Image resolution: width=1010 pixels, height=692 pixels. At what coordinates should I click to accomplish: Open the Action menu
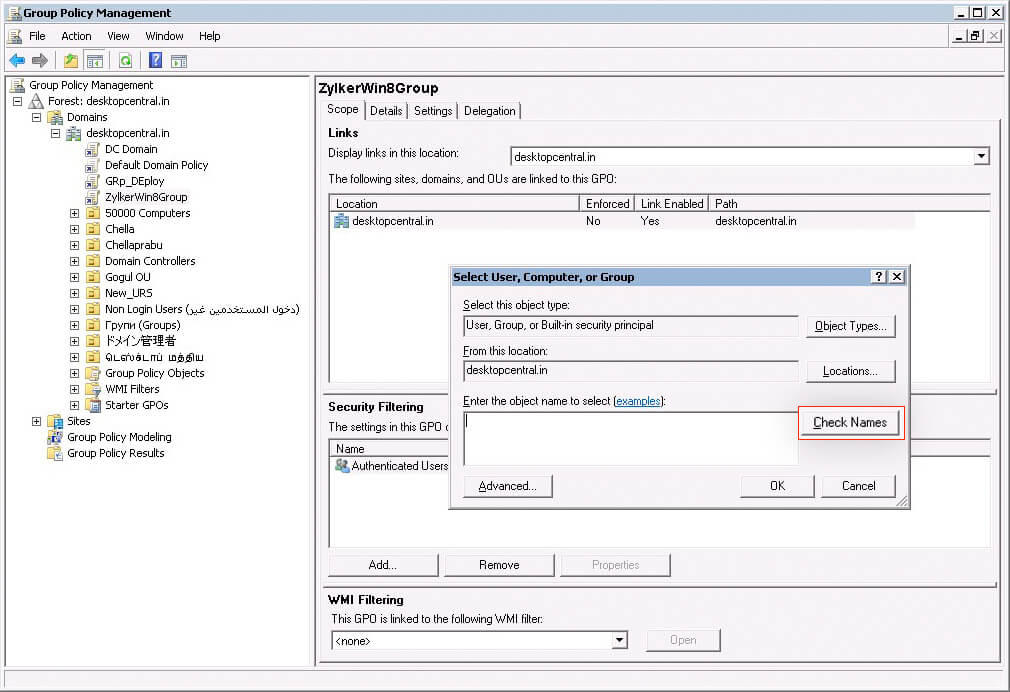pyautogui.click(x=76, y=35)
